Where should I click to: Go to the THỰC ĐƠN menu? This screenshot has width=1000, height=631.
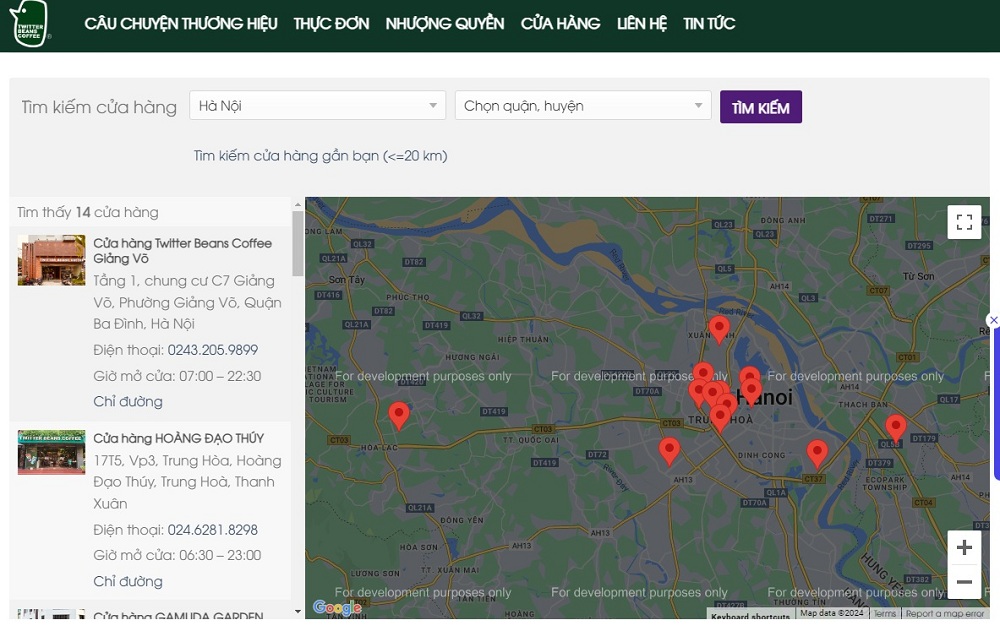(x=331, y=24)
